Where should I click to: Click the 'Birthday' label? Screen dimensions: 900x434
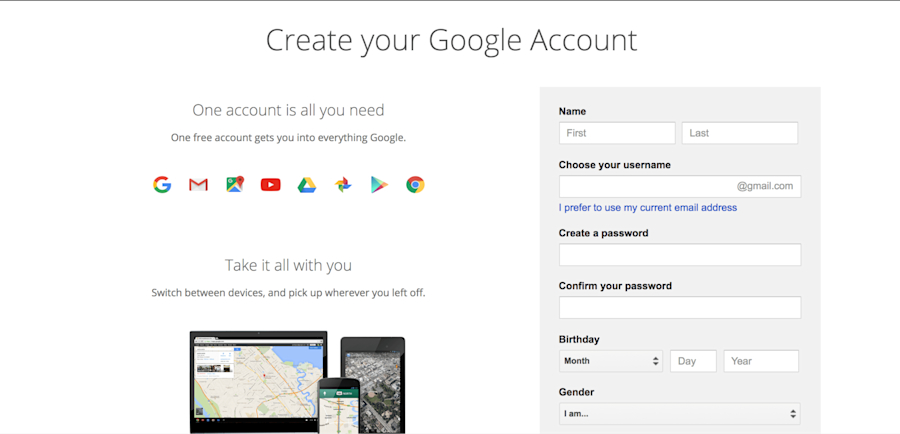click(x=579, y=340)
